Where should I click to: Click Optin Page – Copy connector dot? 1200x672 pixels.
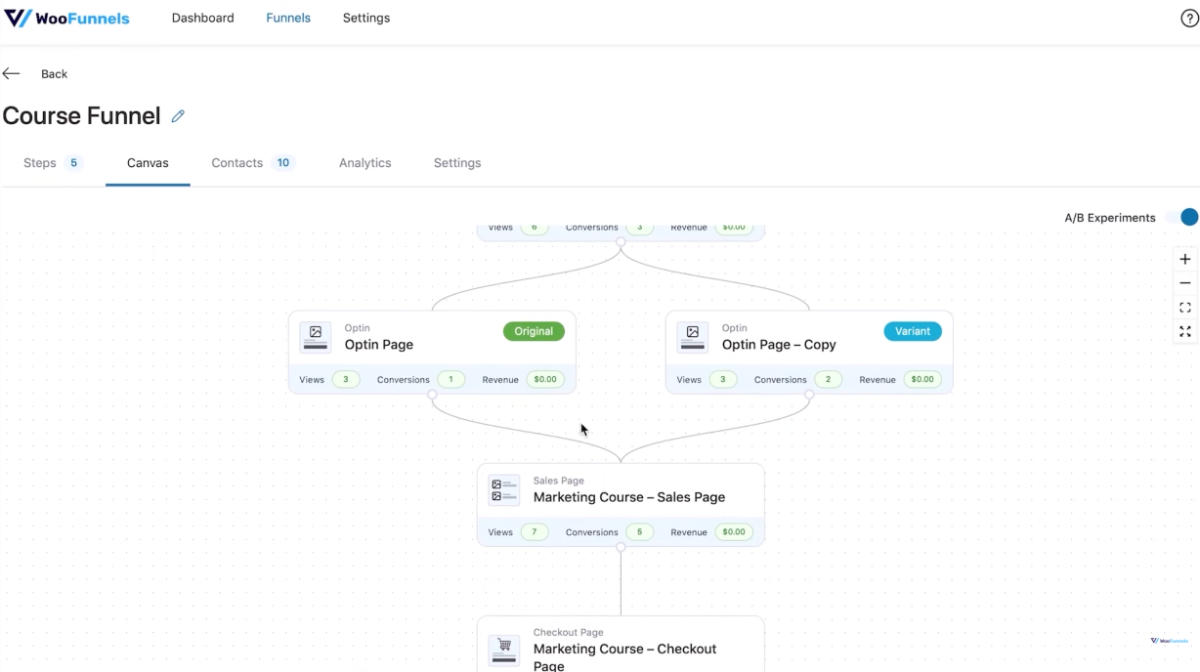pyautogui.click(x=809, y=395)
